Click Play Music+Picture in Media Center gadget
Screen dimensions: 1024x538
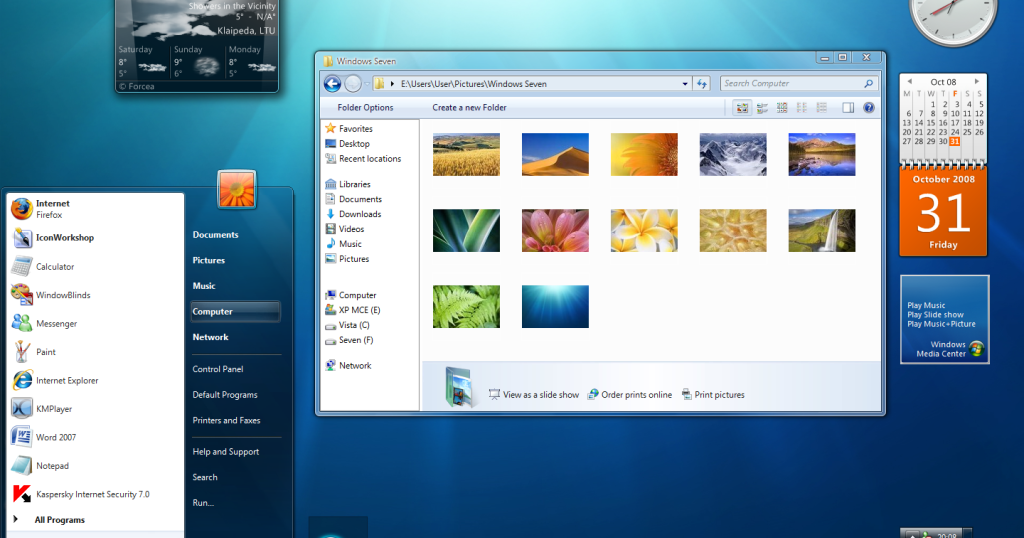[941, 324]
